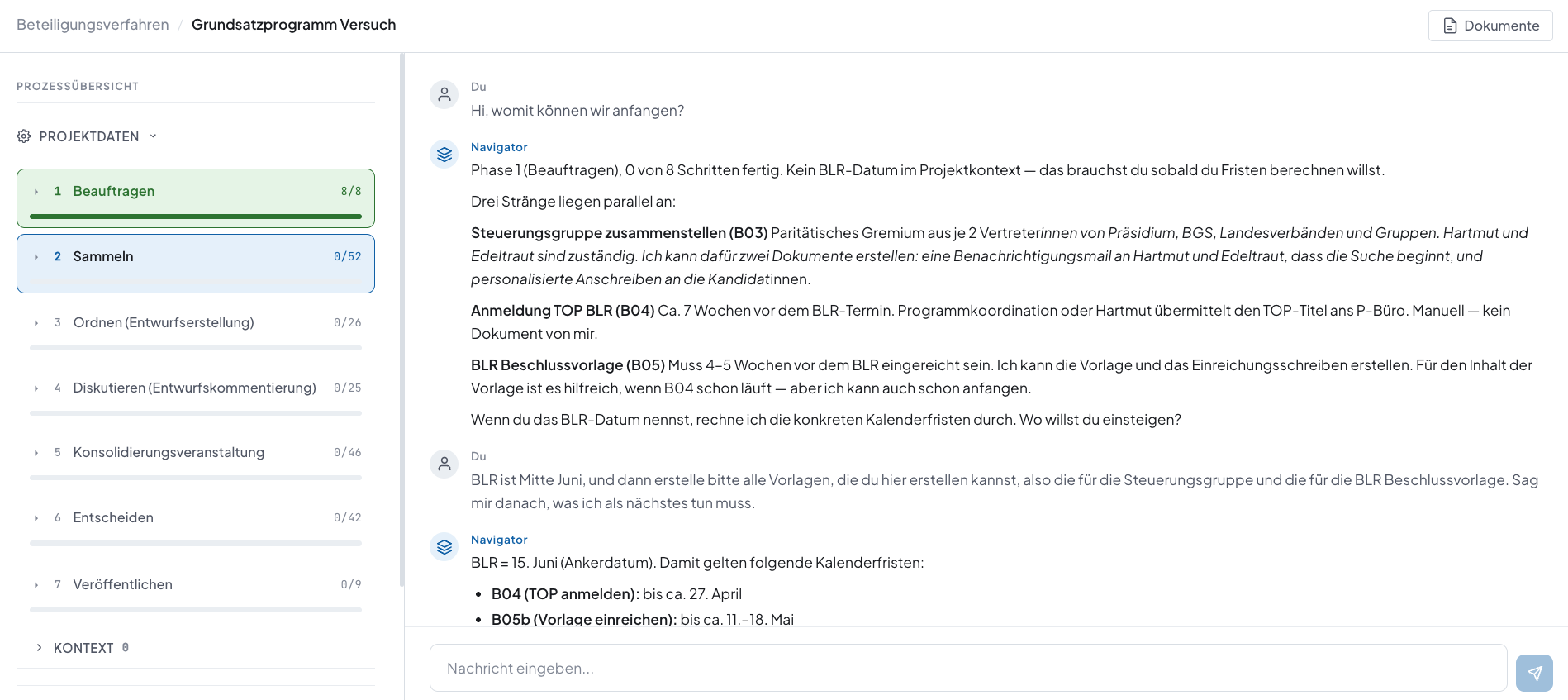The image size is (1568, 700).
Task: Click the Beauftragen 8/8 counter
Action: [x=351, y=191]
